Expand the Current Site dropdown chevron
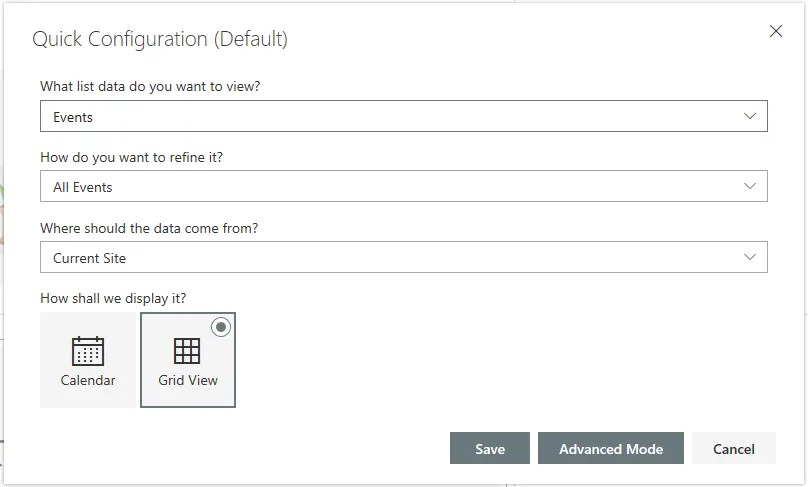 750,257
